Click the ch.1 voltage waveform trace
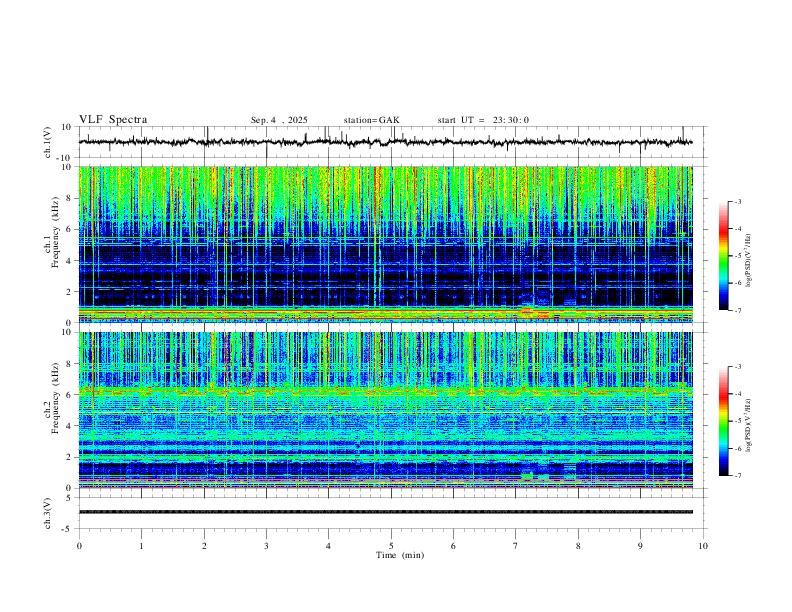 [x=385, y=142]
